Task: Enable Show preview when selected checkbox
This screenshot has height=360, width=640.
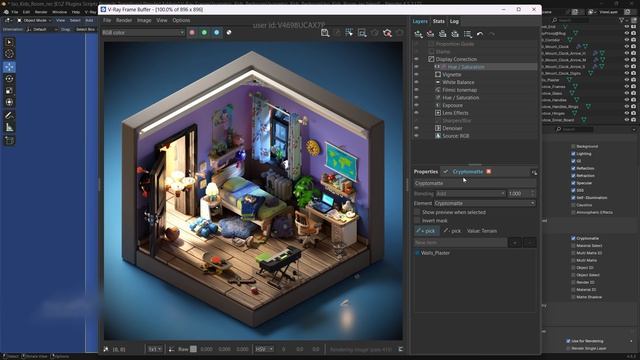Action: 417,213
